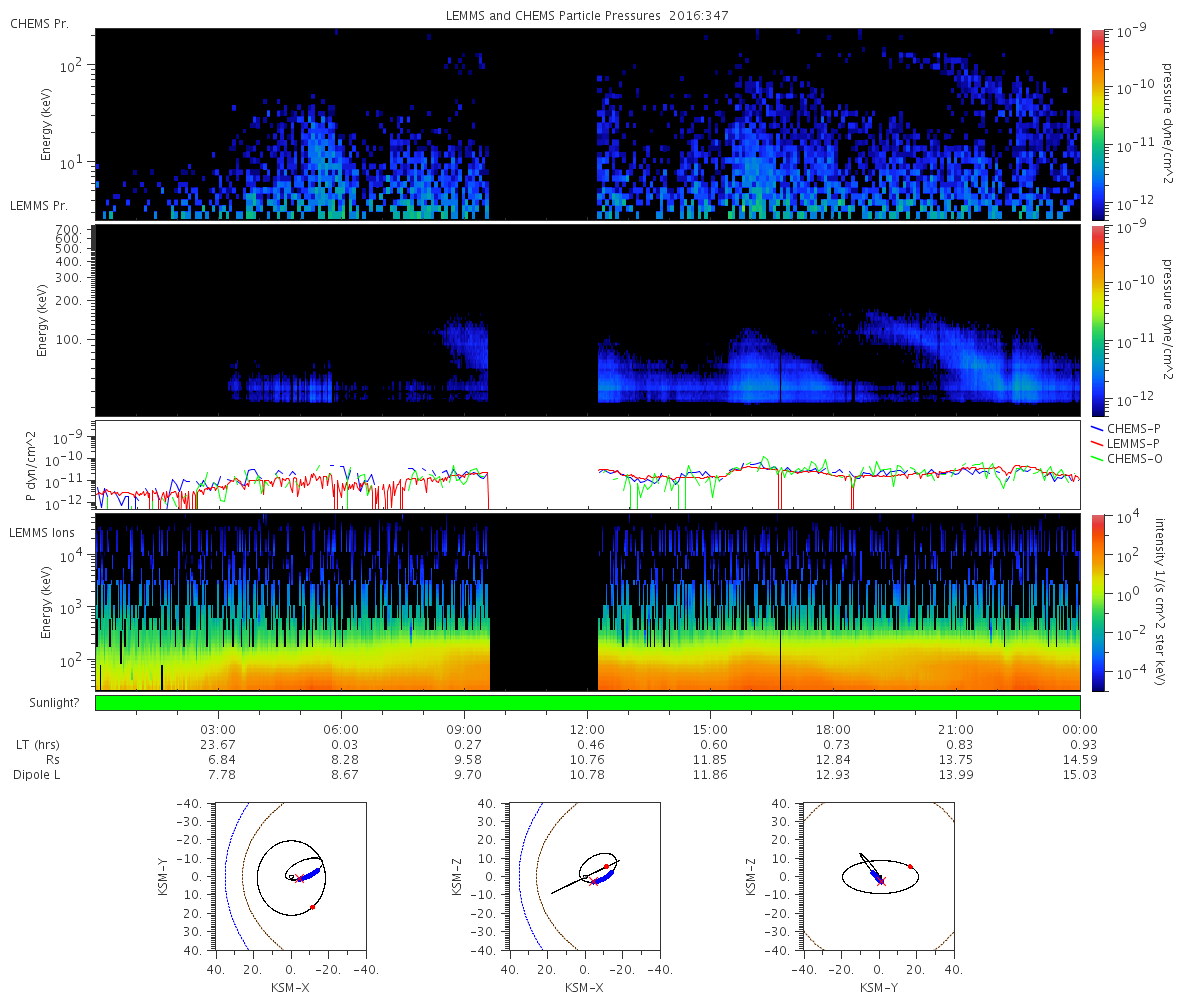The image size is (1200, 1000).
Task: Click the "LEMMS Ions" panel label
Action: pos(42,534)
